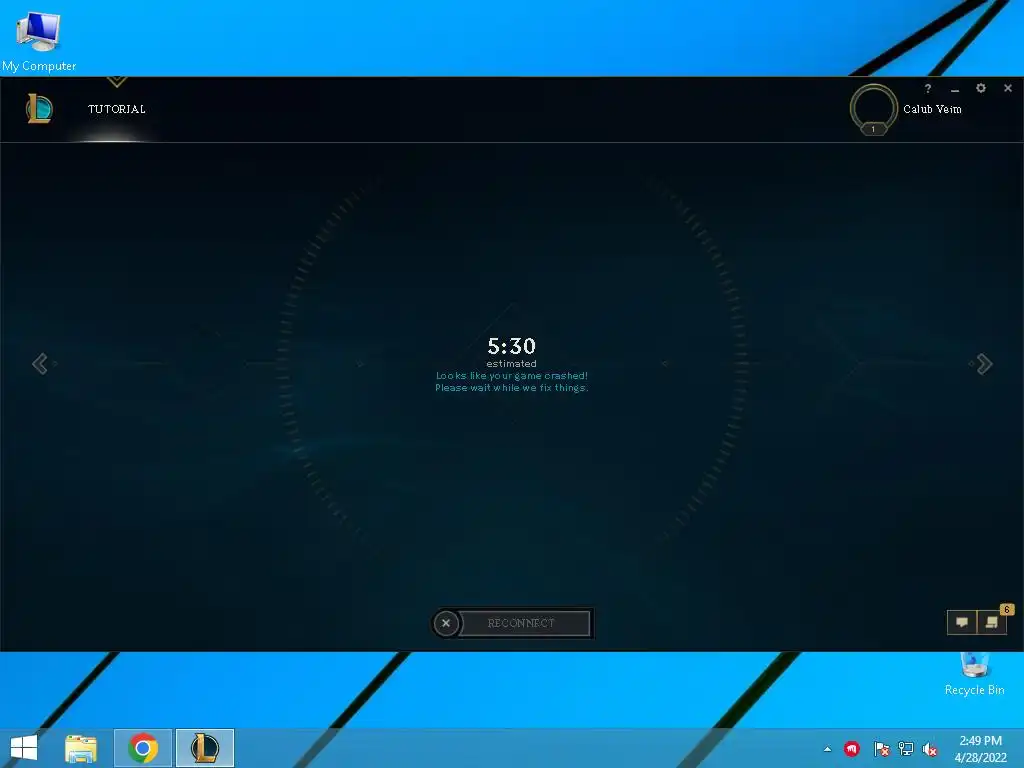Open the help question mark icon
The width and height of the screenshot is (1024, 768).
[x=927, y=88]
